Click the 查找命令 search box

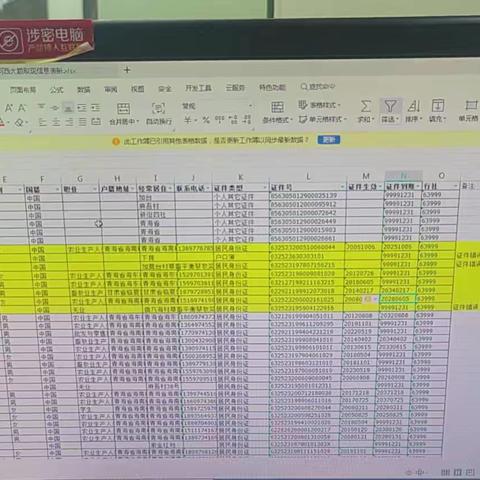tap(318, 87)
